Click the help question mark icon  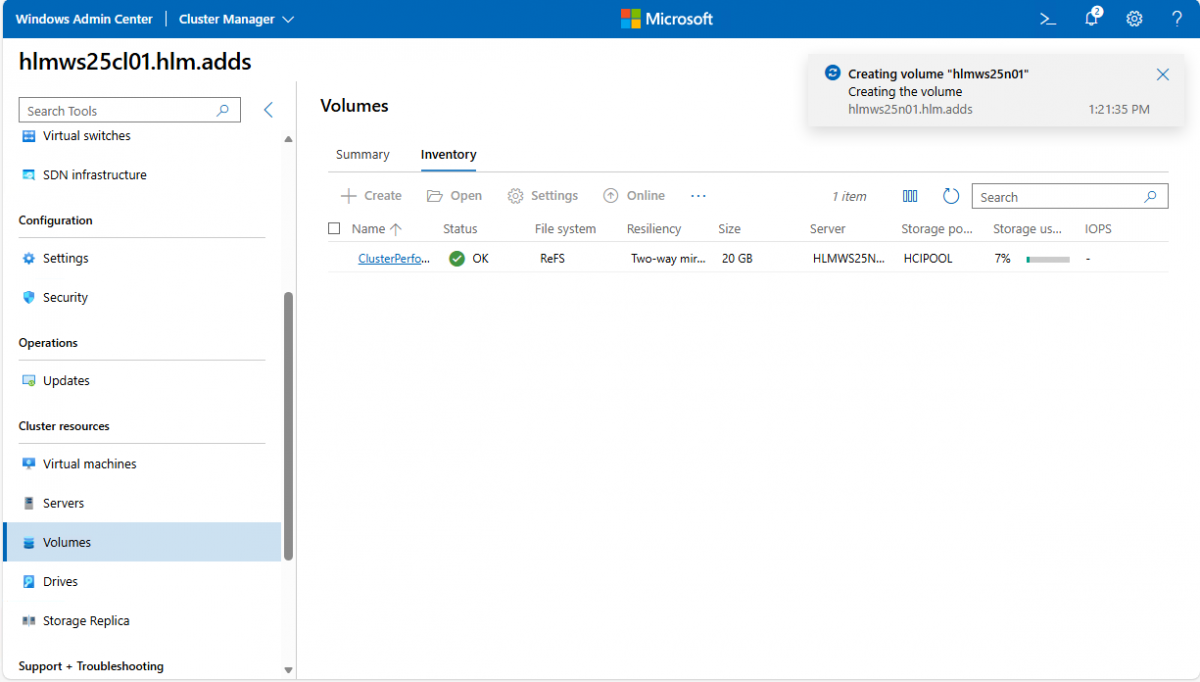tap(1177, 19)
